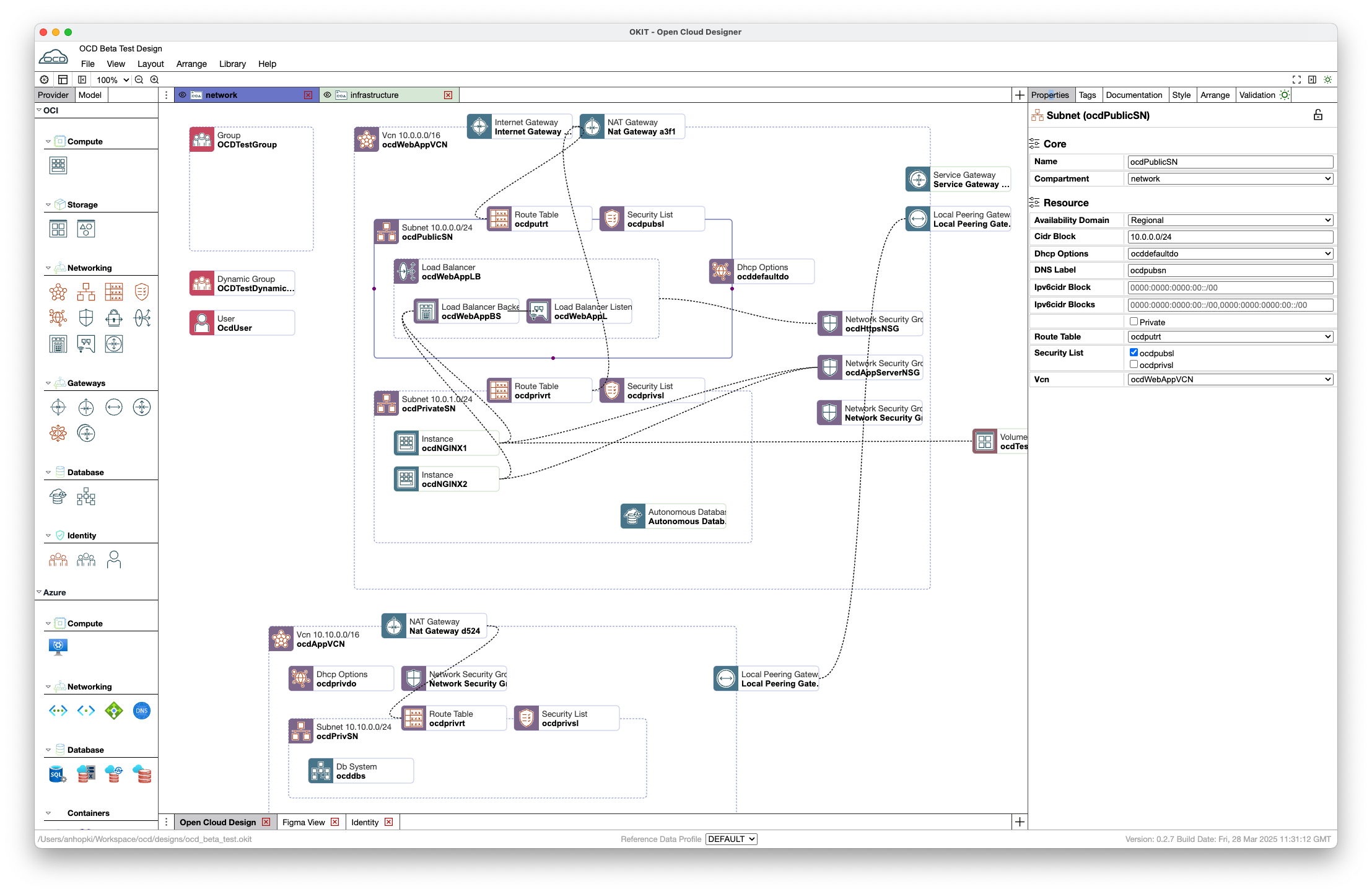Image resolution: width=1372 pixels, height=894 pixels.
Task: Open the Compartment dropdown
Action: point(1230,178)
